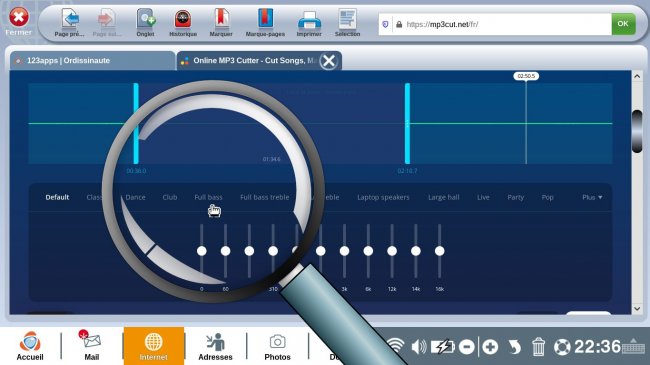
Task: Click the 12k equalizer slider knob
Action: tap(392, 251)
